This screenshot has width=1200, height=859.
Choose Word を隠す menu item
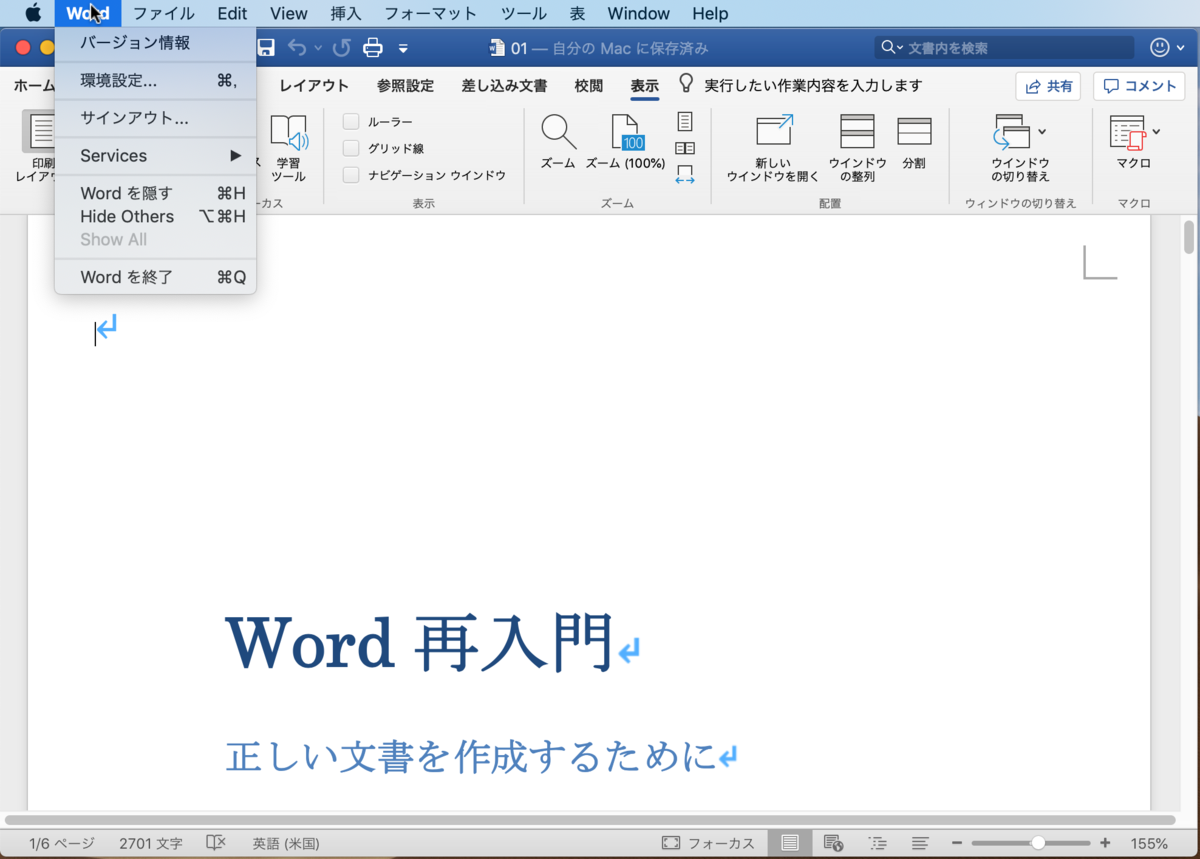point(156,193)
